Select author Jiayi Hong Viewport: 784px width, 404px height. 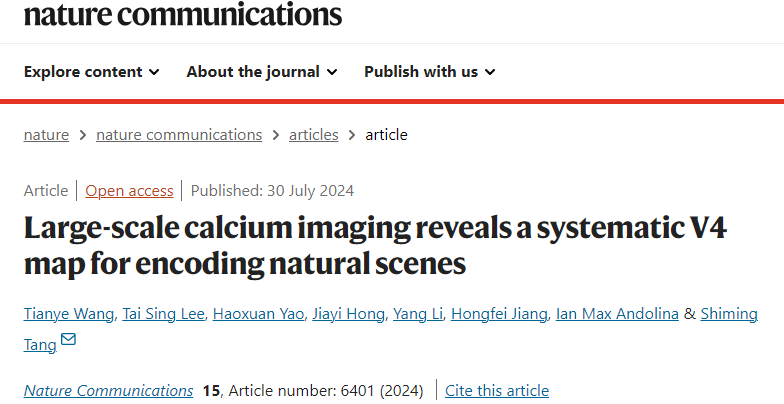[x=348, y=314]
